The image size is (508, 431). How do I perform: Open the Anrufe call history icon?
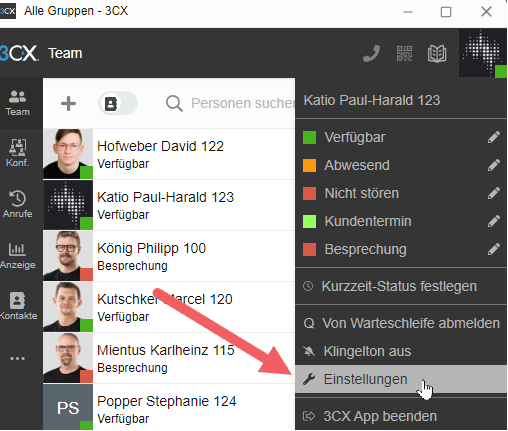click(x=18, y=204)
